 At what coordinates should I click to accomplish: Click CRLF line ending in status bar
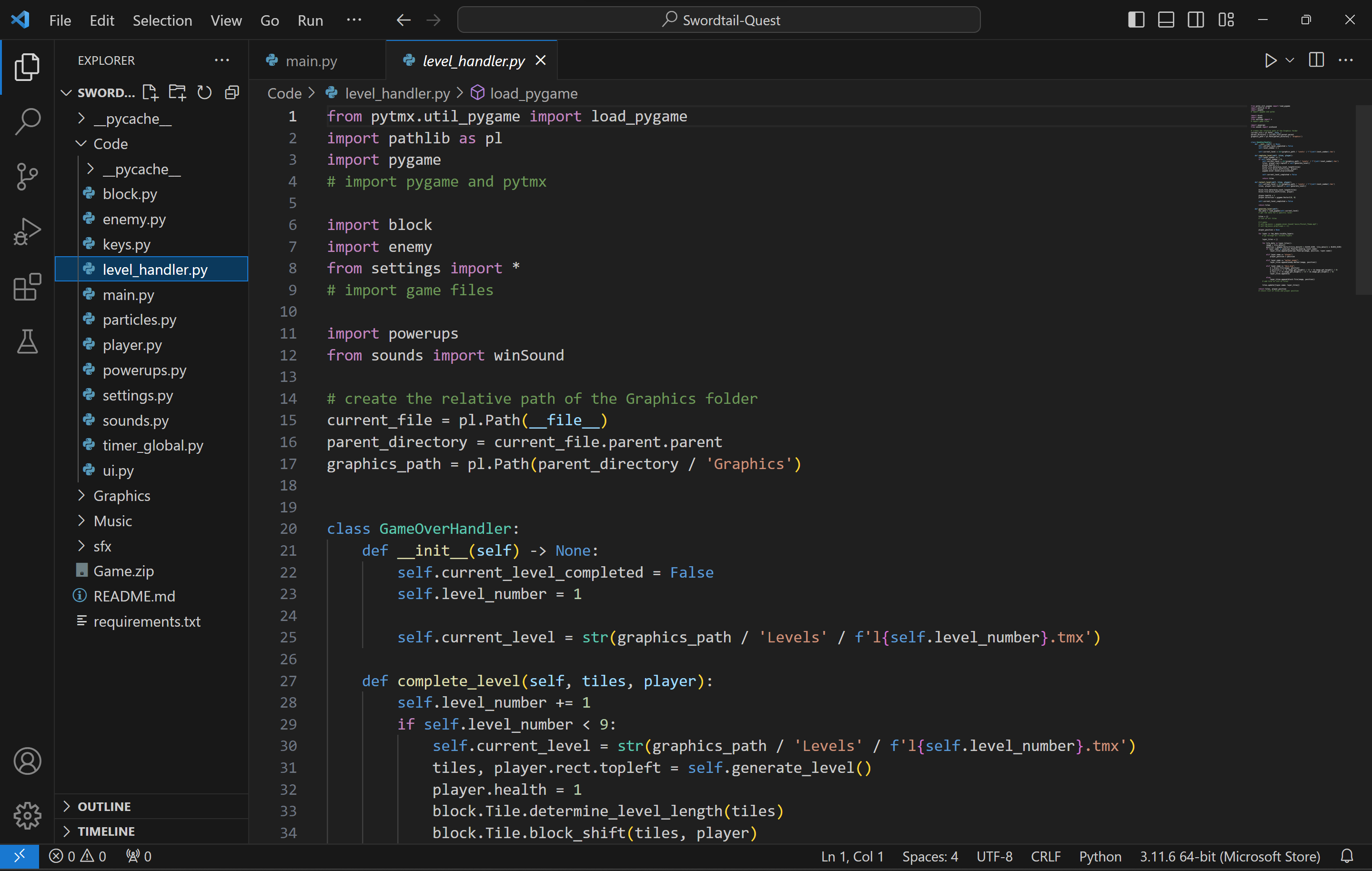pos(1046,856)
